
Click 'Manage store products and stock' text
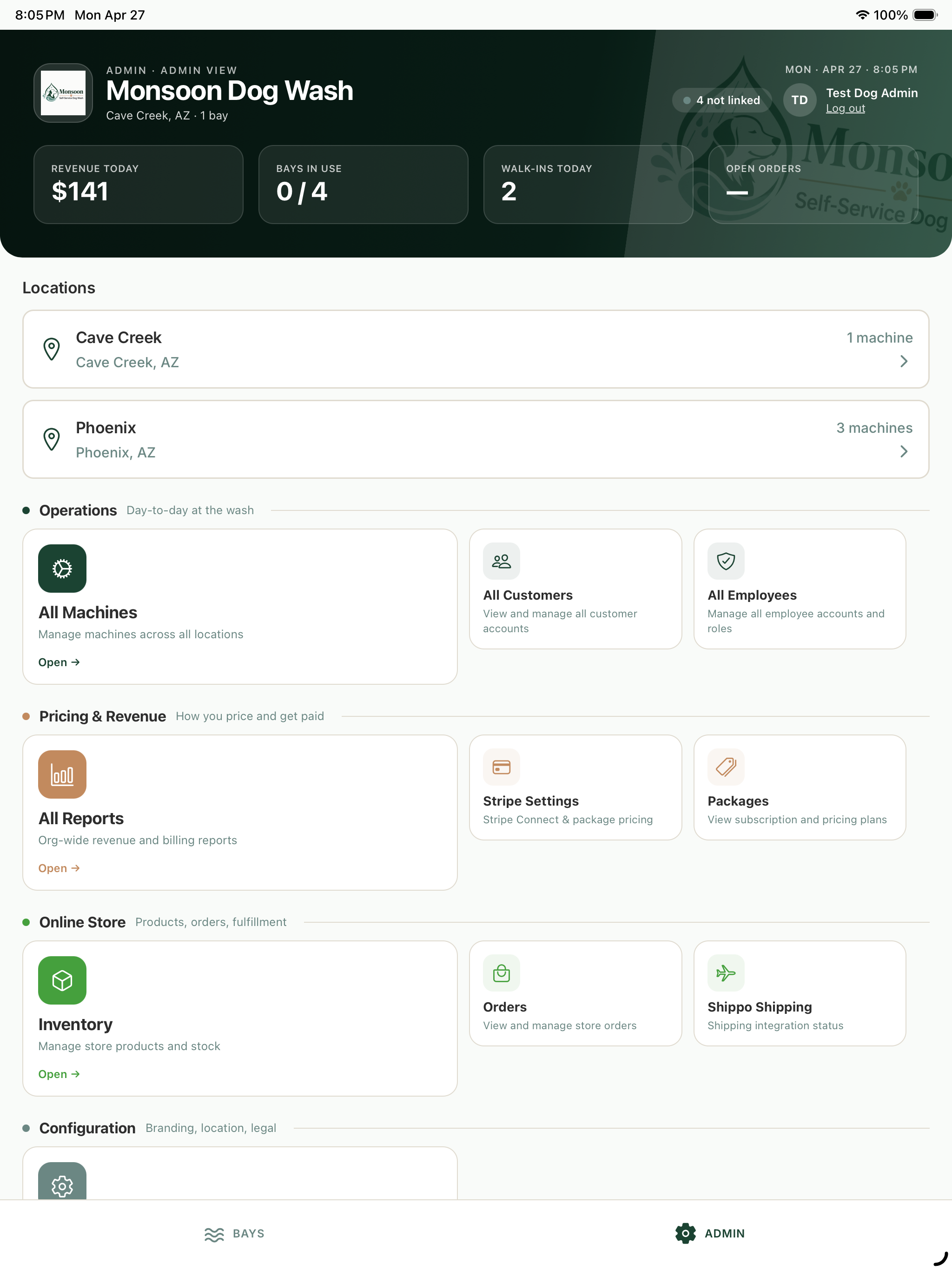tap(129, 1046)
